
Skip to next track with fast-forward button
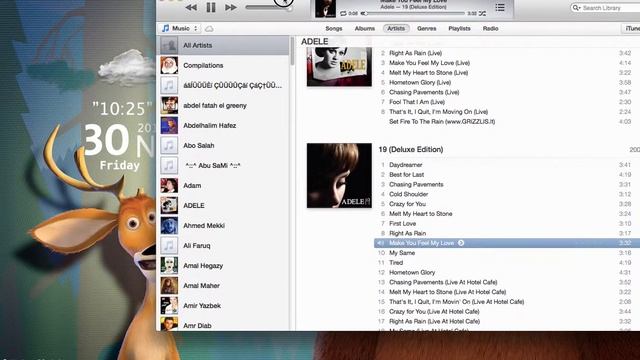[x=231, y=7]
